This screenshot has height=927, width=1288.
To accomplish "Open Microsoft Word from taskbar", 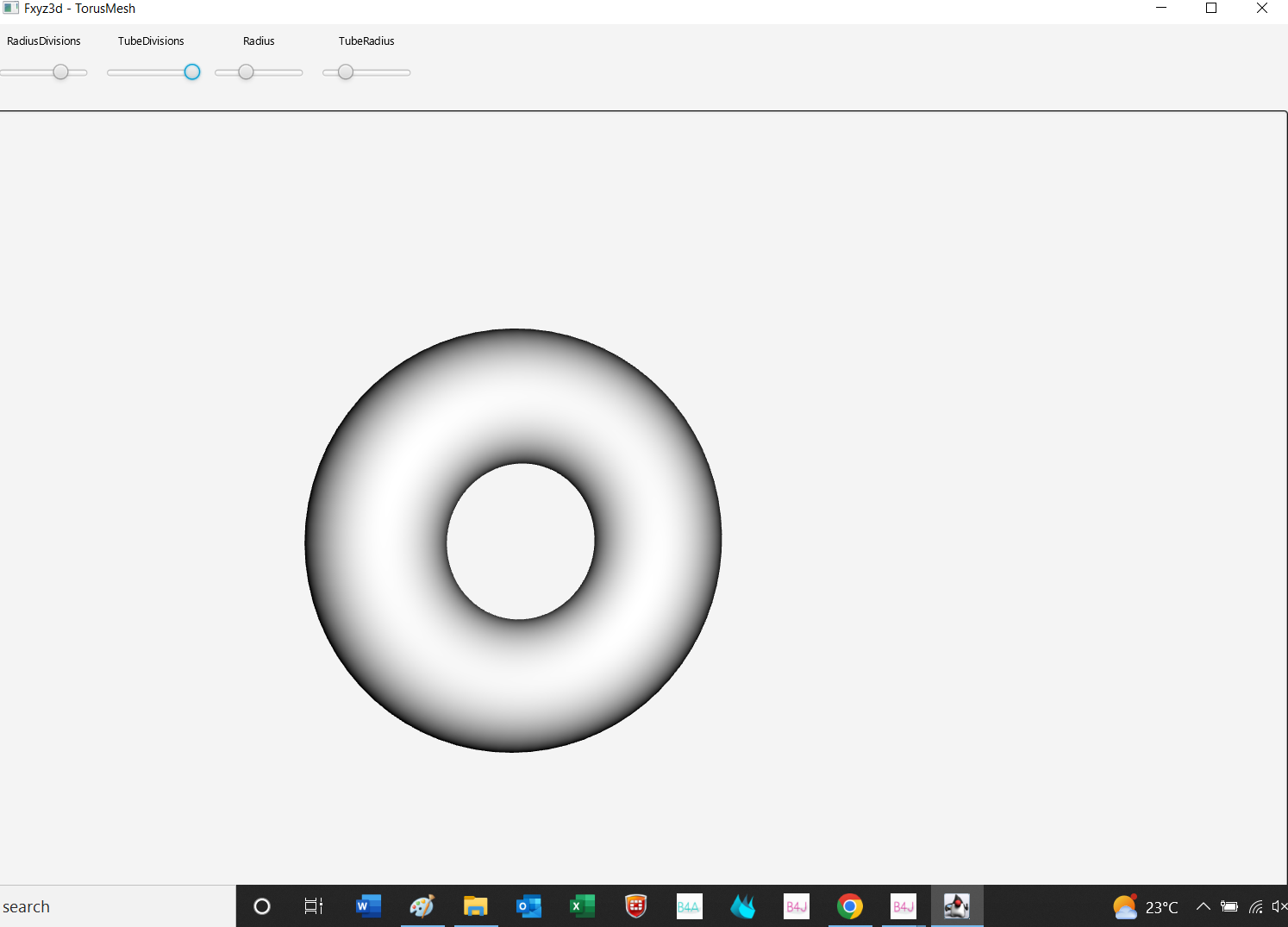I will 368,906.
